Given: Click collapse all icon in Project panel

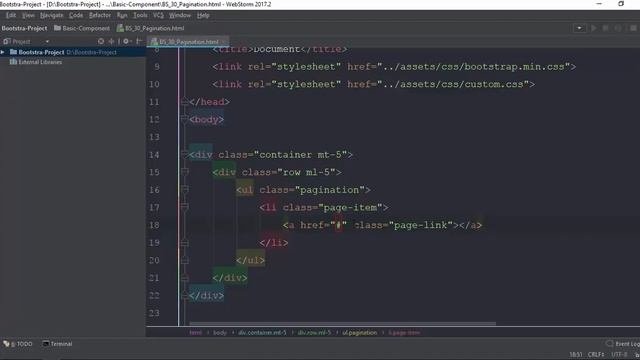Looking at the screenshot, I should (111, 41).
